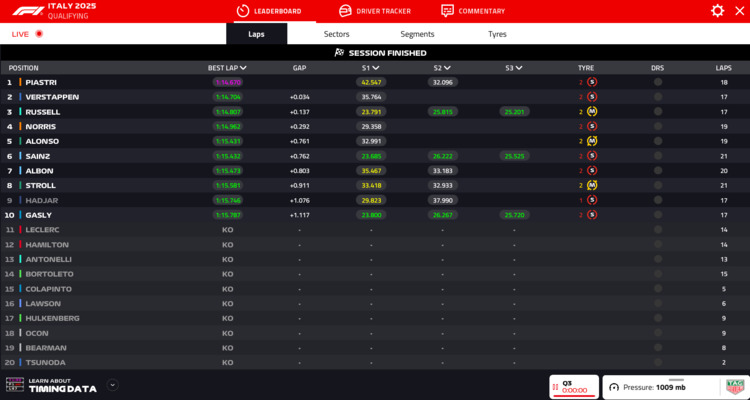Switch to the Tyres tab
This screenshot has height=400, width=750.
point(497,34)
